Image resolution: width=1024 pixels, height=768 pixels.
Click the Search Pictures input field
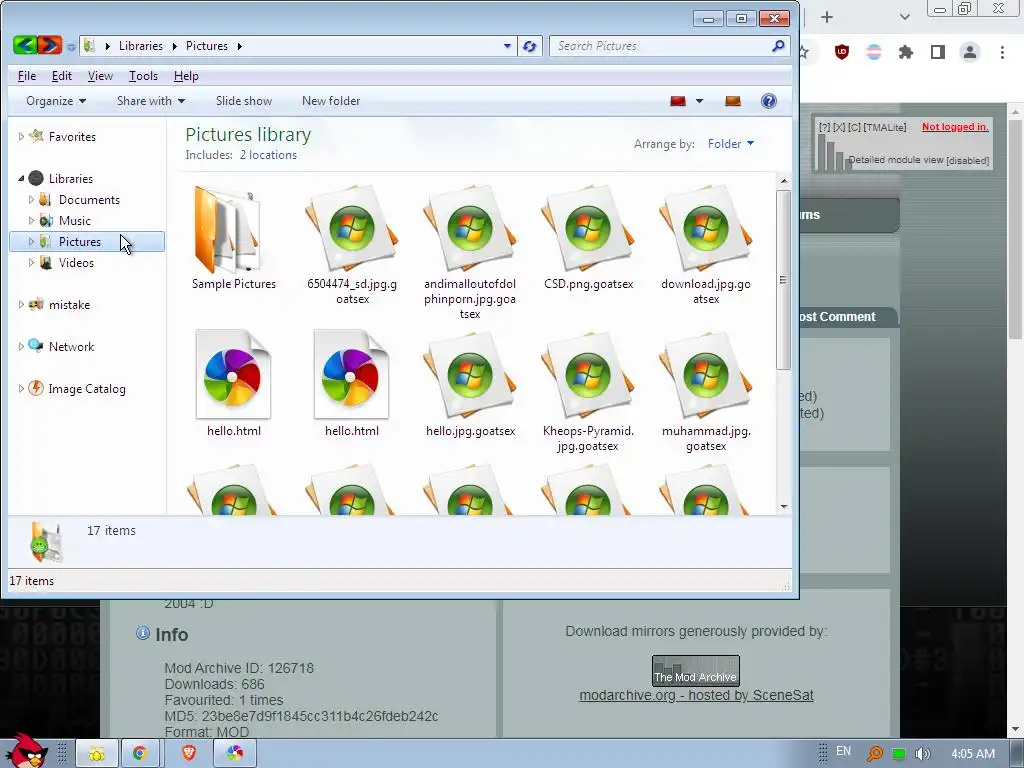point(660,46)
